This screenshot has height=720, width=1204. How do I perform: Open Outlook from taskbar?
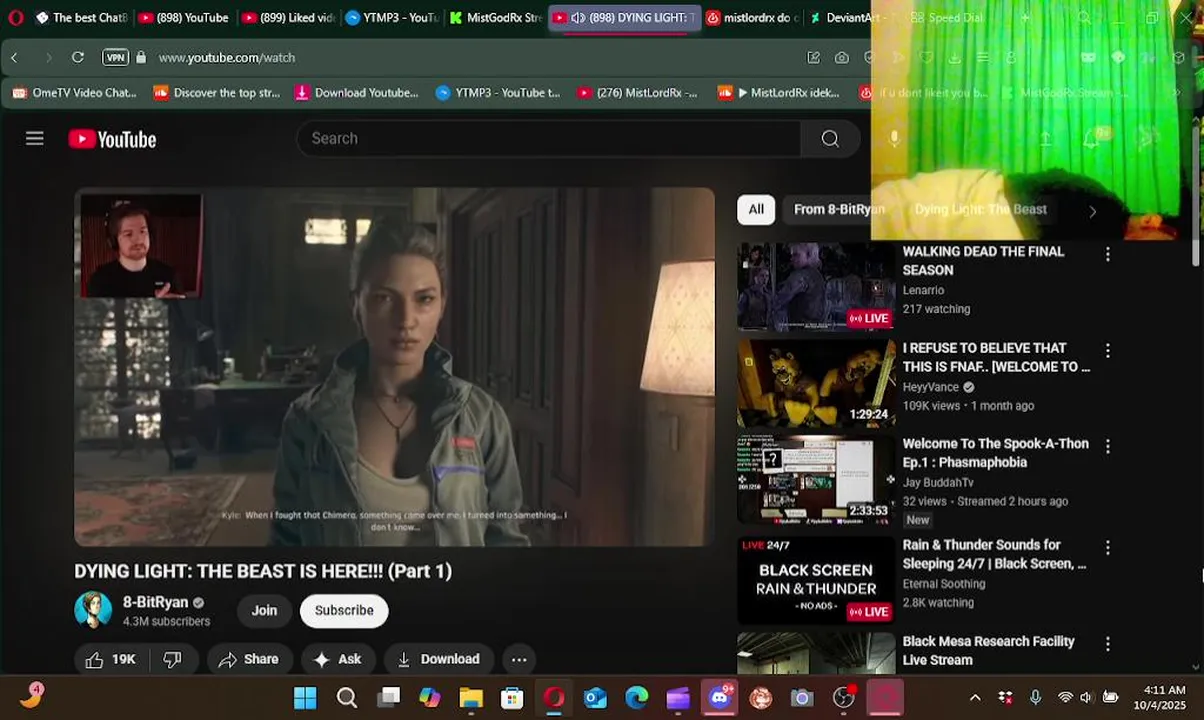click(595, 698)
